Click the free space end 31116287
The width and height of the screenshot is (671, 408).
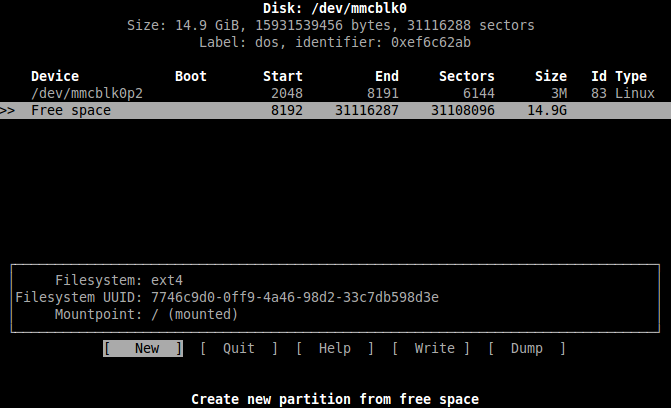tap(367, 110)
